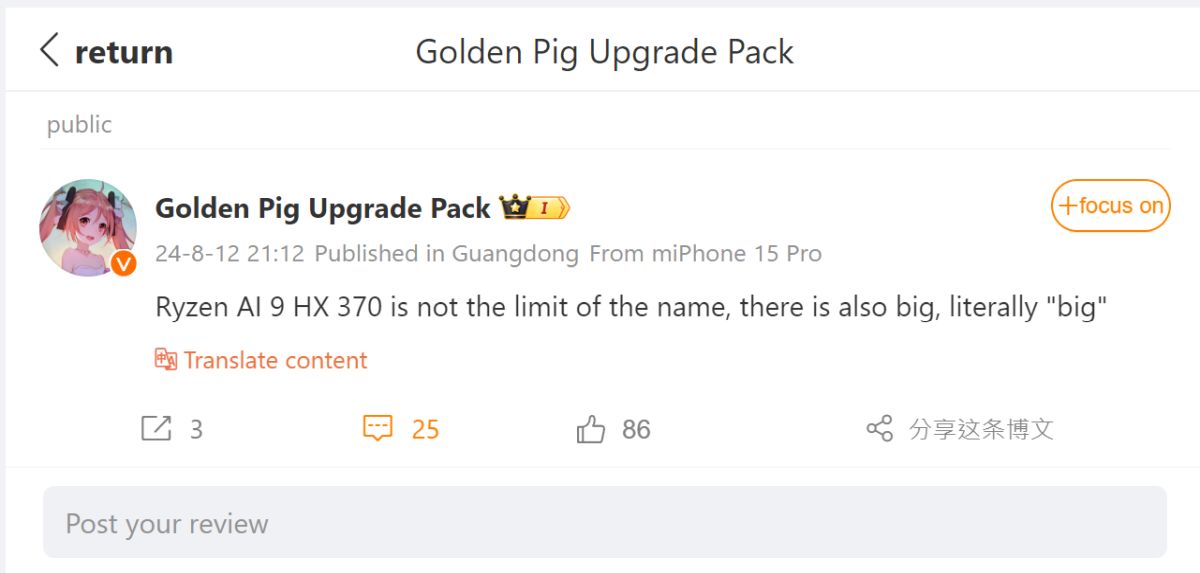Screen dimensions: 1200x573
Task: Click the +focus on follow button
Action: (x=1110, y=206)
